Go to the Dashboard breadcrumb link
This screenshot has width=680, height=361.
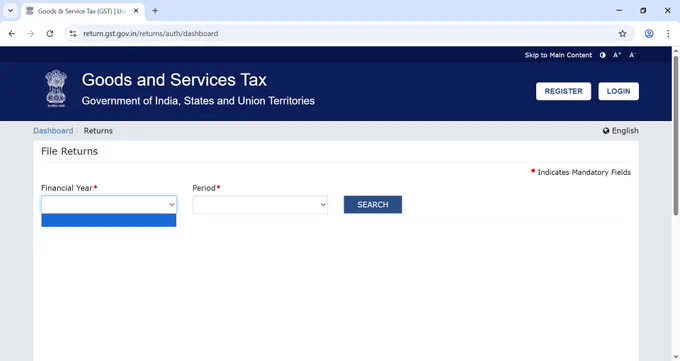[x=53, y=131]
